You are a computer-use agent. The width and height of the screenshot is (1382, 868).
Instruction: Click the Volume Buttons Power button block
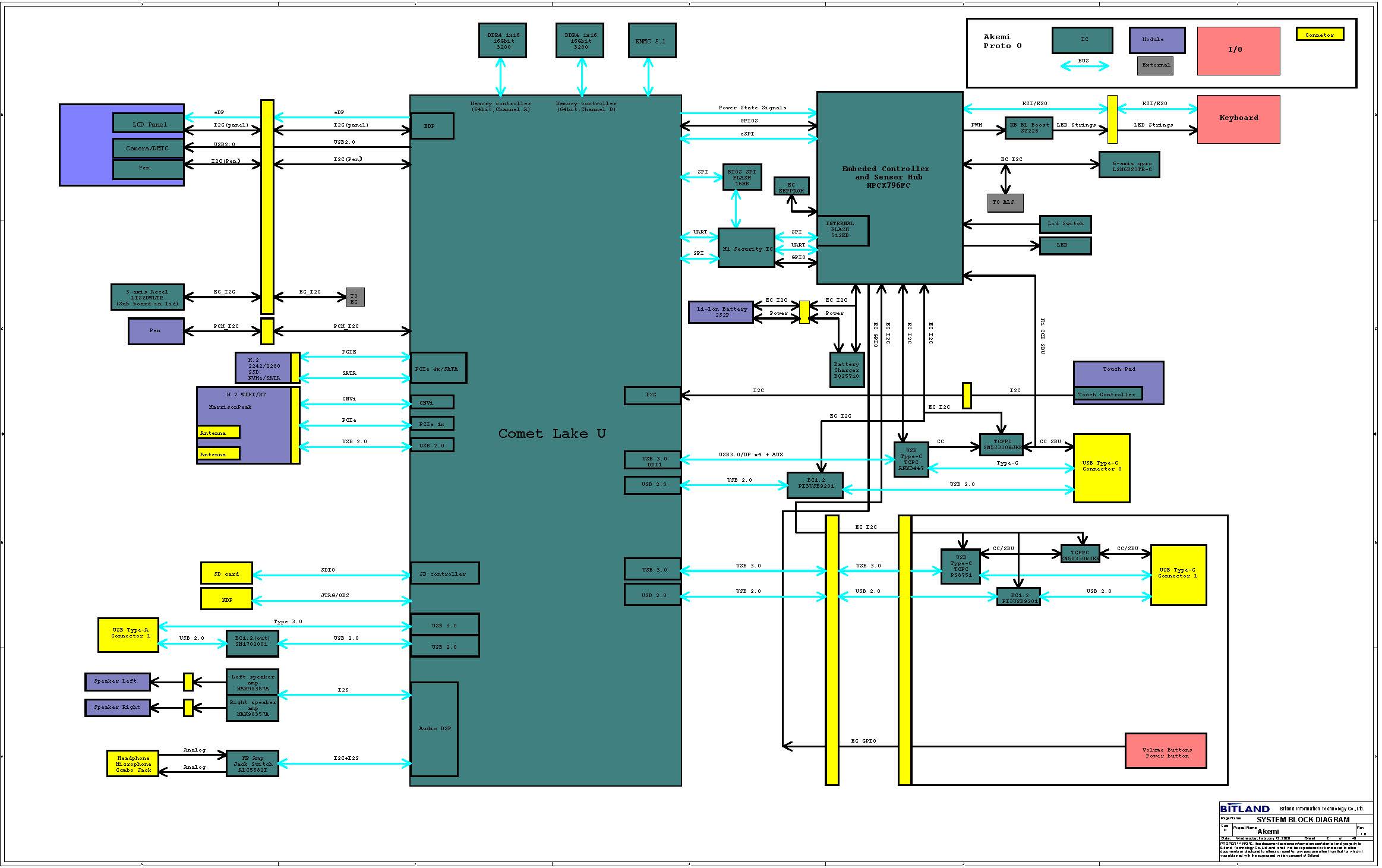coord(1166,752)
